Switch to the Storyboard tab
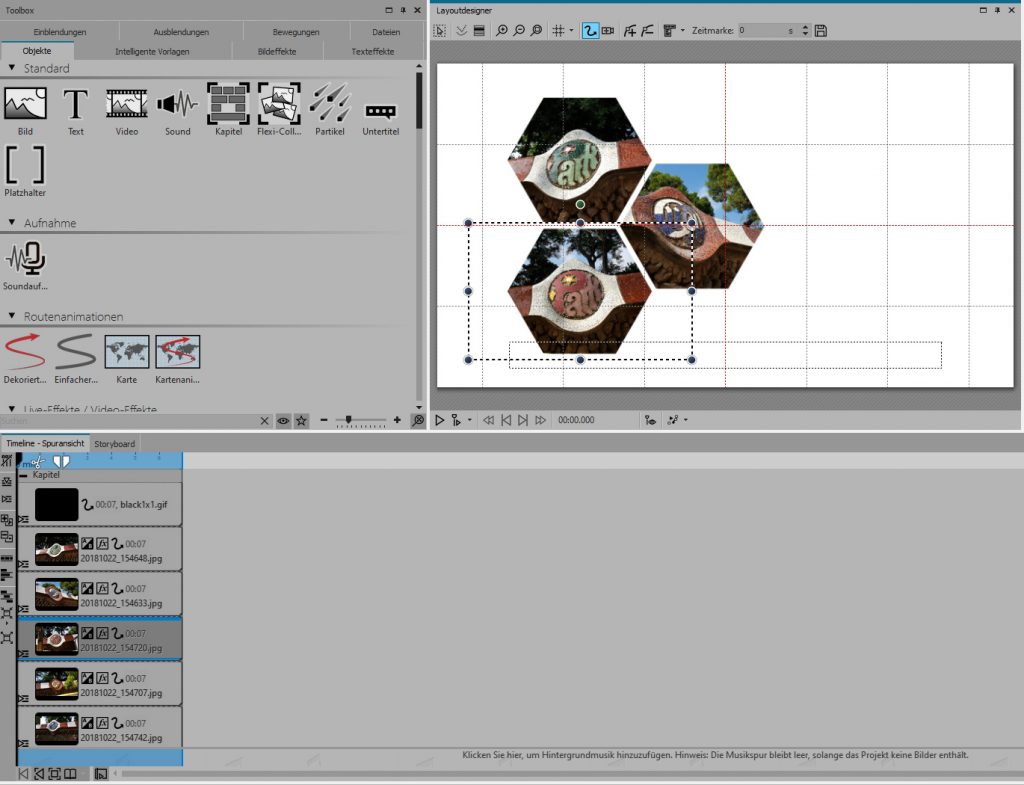1024x785 pixels. click(115, 443)
